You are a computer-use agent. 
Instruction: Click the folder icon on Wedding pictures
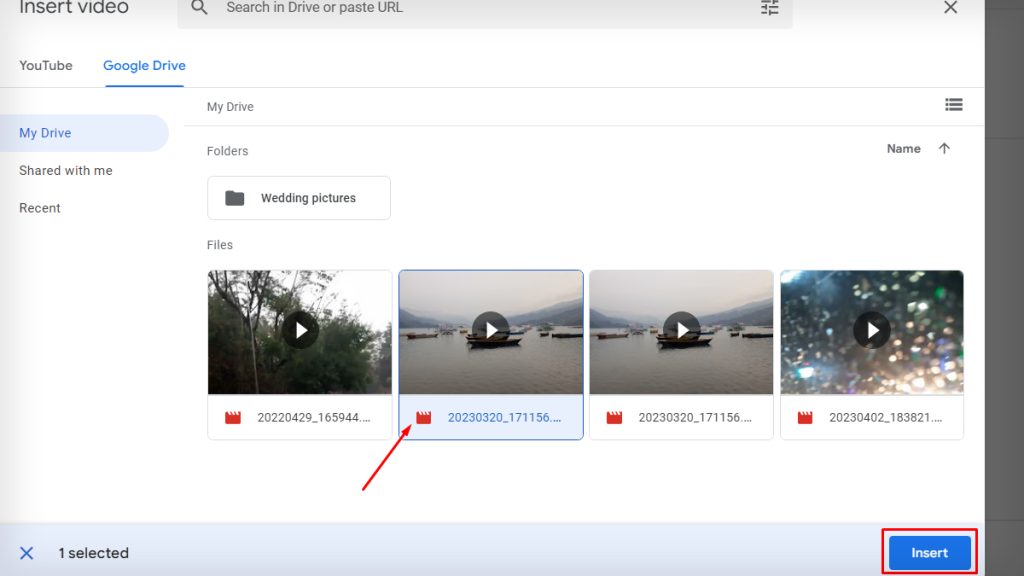click(x=233, y=197)
